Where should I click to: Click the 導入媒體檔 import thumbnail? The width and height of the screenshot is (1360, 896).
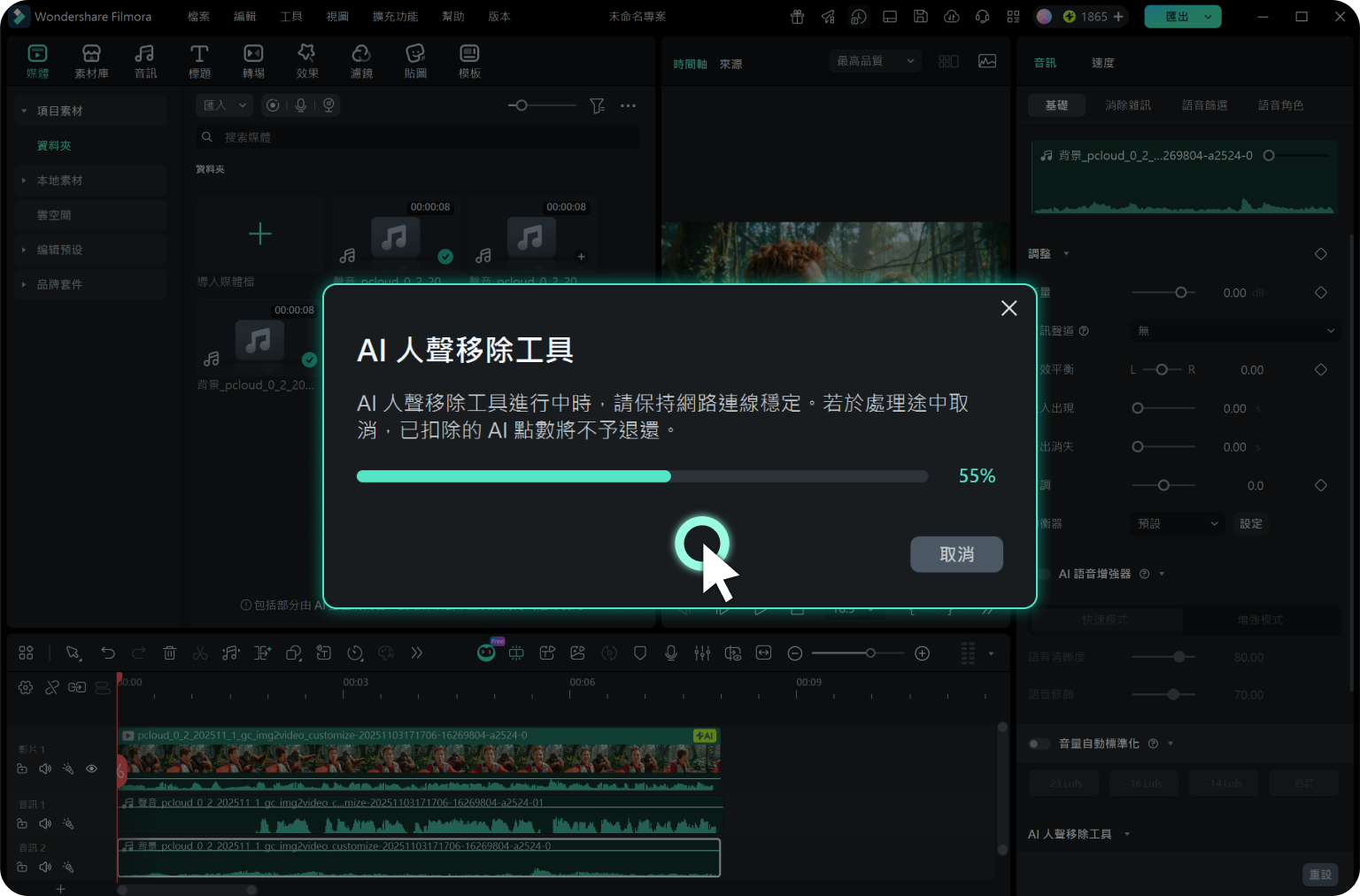[x=260, y=235]
